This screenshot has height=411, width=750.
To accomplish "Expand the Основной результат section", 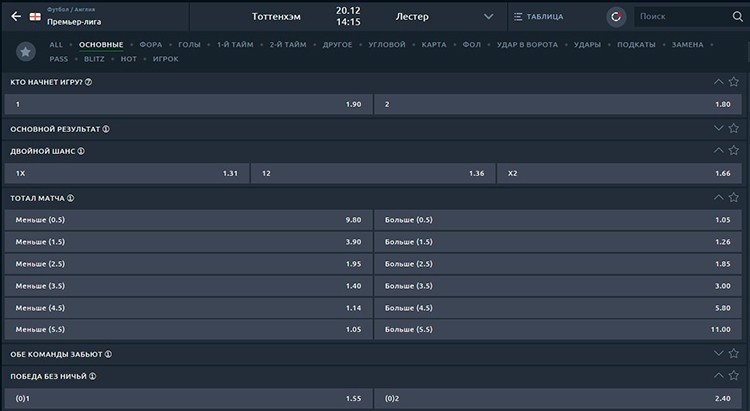I will click(718, 128).
